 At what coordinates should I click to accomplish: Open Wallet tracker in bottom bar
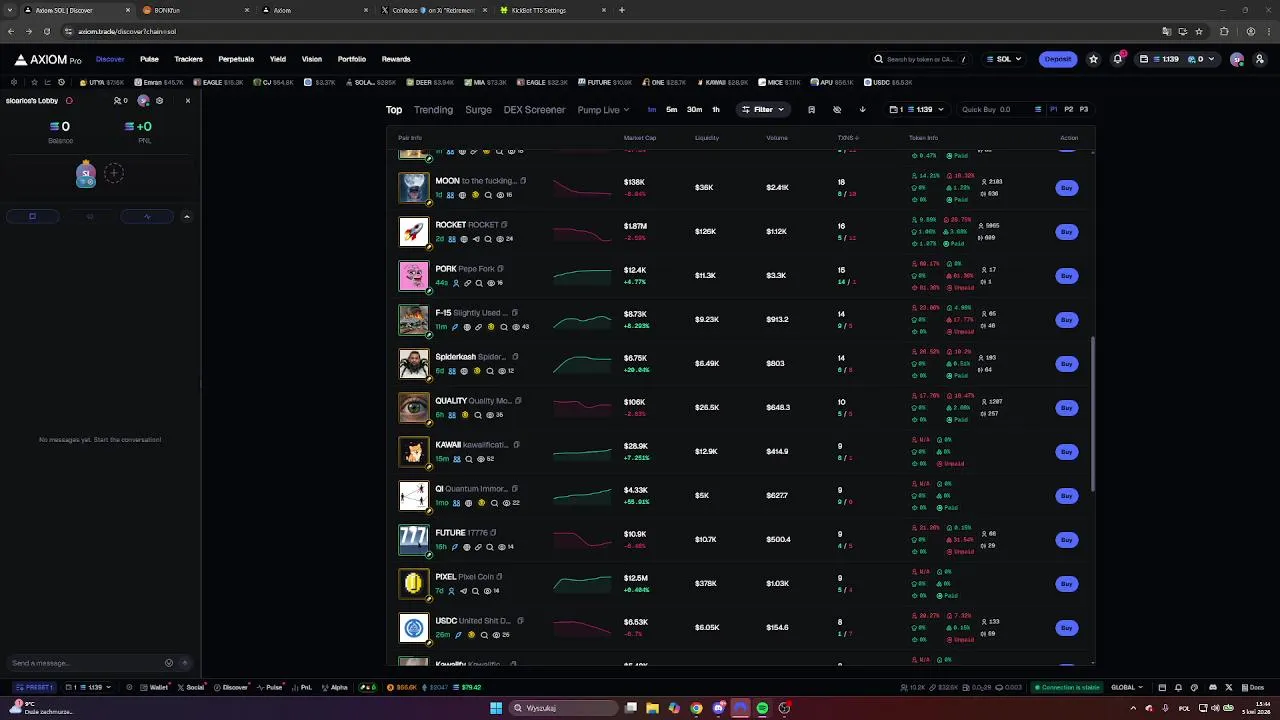click(154, 687)
